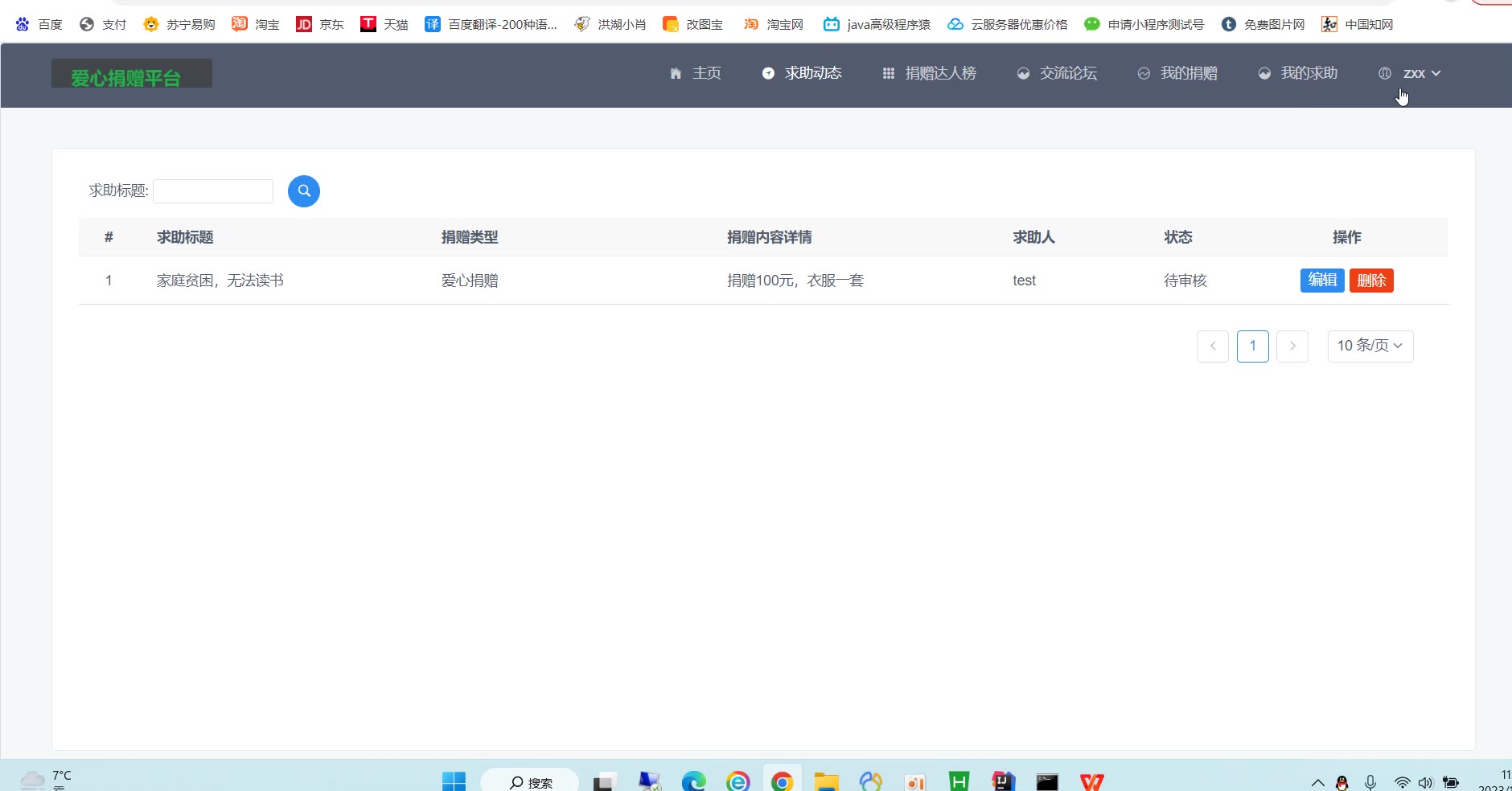Click the red 删除 button
Image resolution: width=1512 pixels, height=791 pixels.
point(1371,281)
